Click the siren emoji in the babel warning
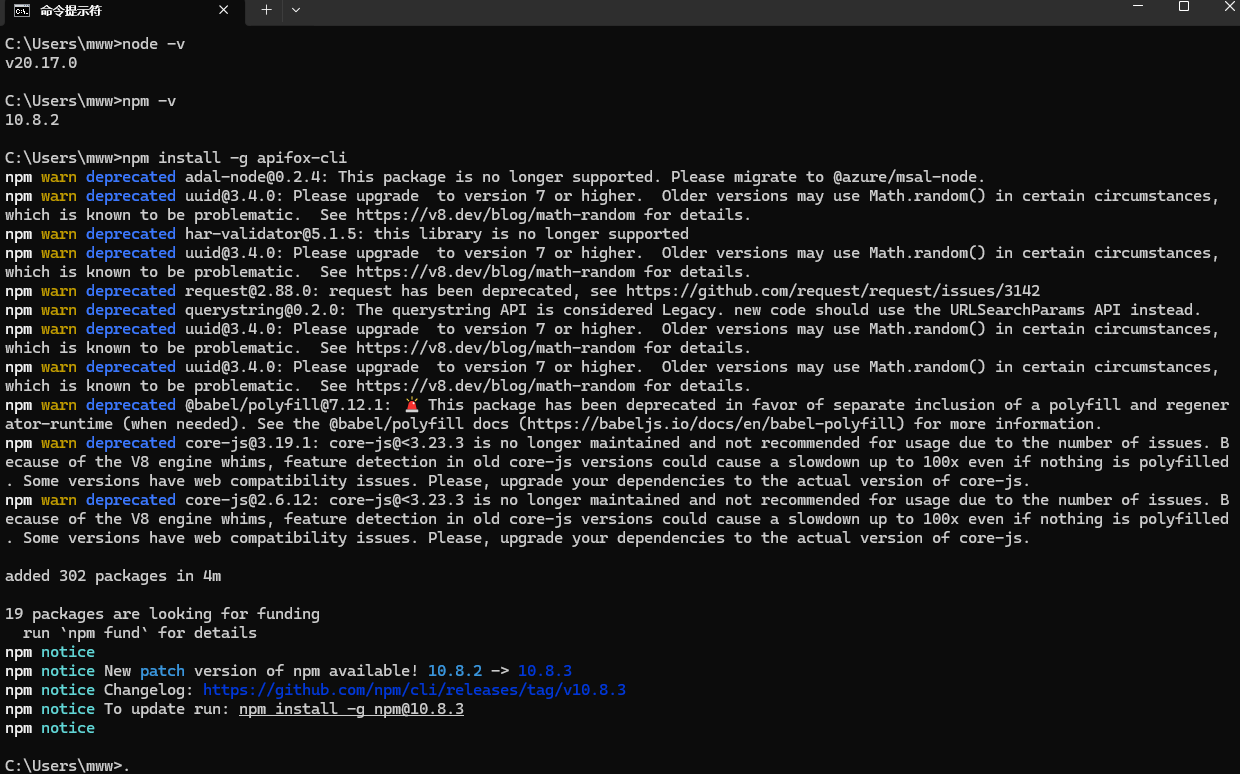The height and width of the screenshot is (774, 1240). (x=412, y=405)
